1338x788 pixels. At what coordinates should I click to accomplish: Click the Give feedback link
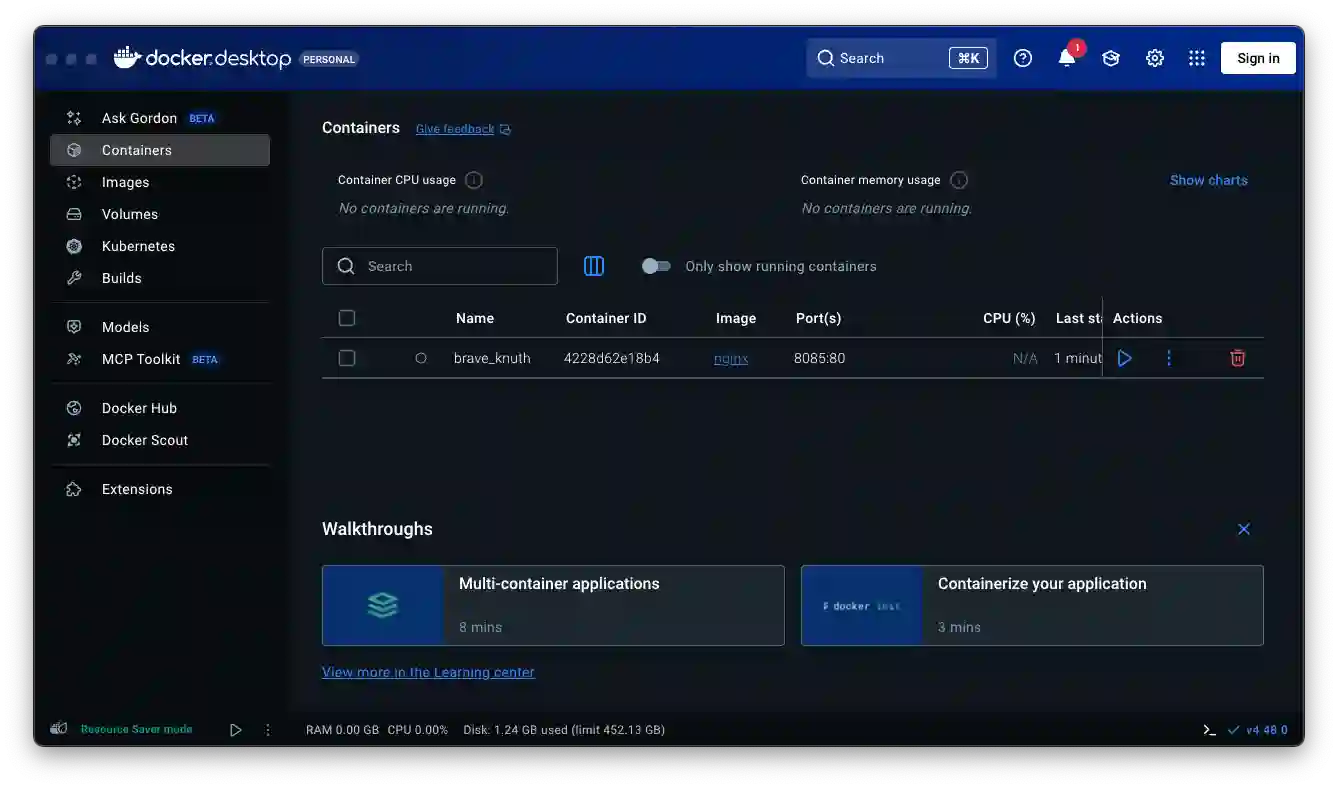[455, 128]
